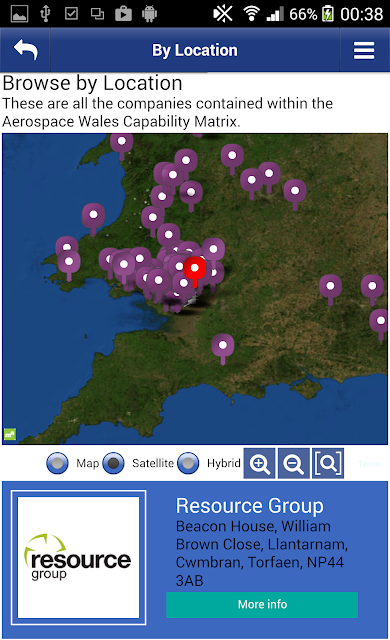Select the Hybrid view radio button
The height and width of the screenshot is (640, 390).
point(188,463)
